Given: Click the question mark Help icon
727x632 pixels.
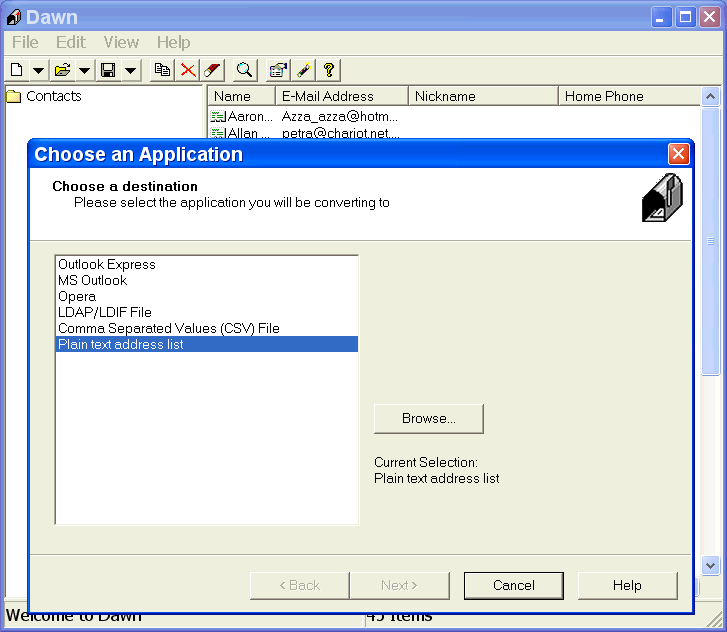Looking at the screenshot, I should 329,70.
